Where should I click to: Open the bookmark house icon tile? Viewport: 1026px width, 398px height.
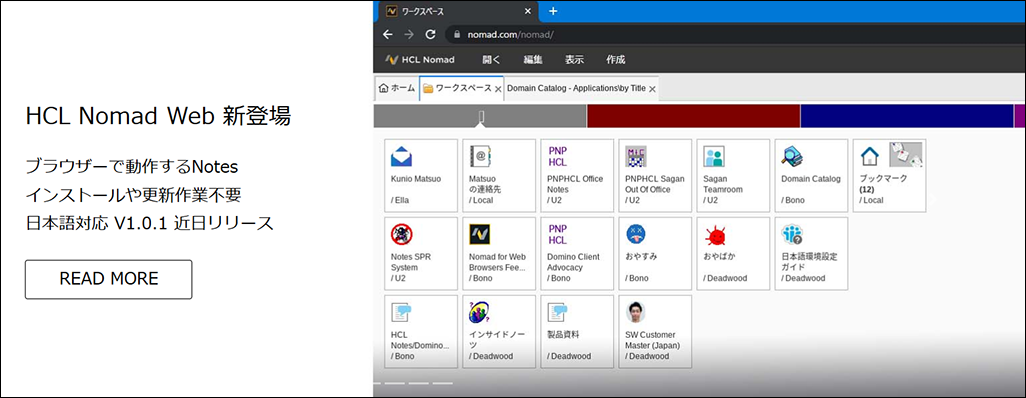pyautogui.click(x=870, y=156)
